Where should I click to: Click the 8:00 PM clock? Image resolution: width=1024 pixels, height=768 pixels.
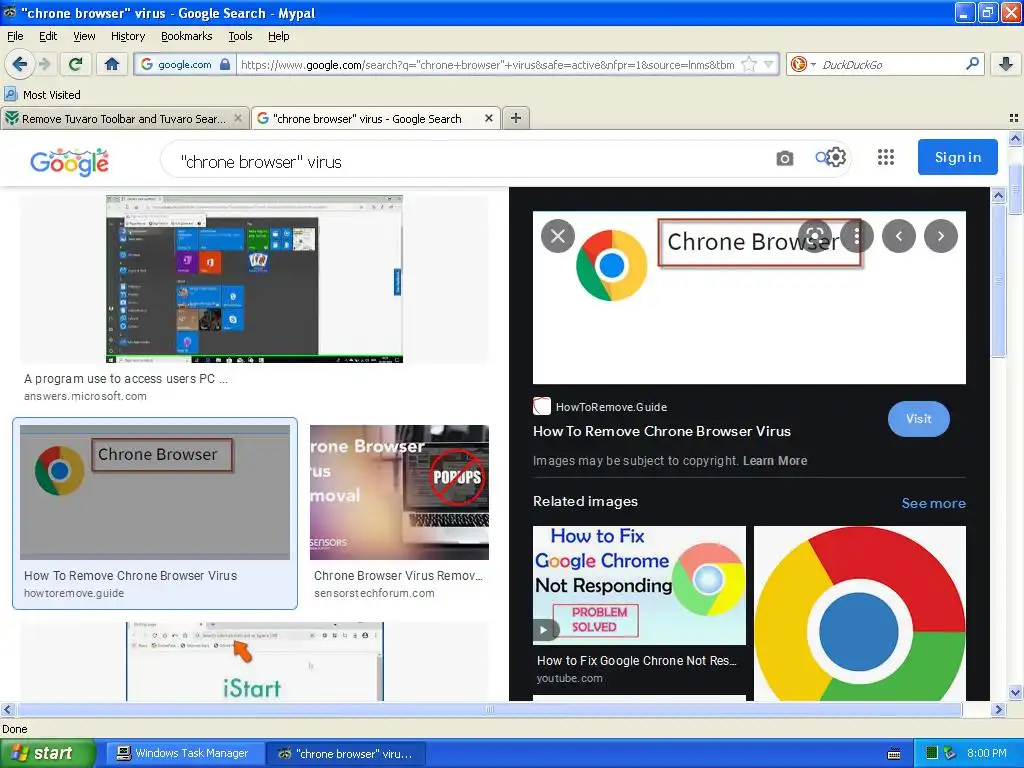[986, 753]
